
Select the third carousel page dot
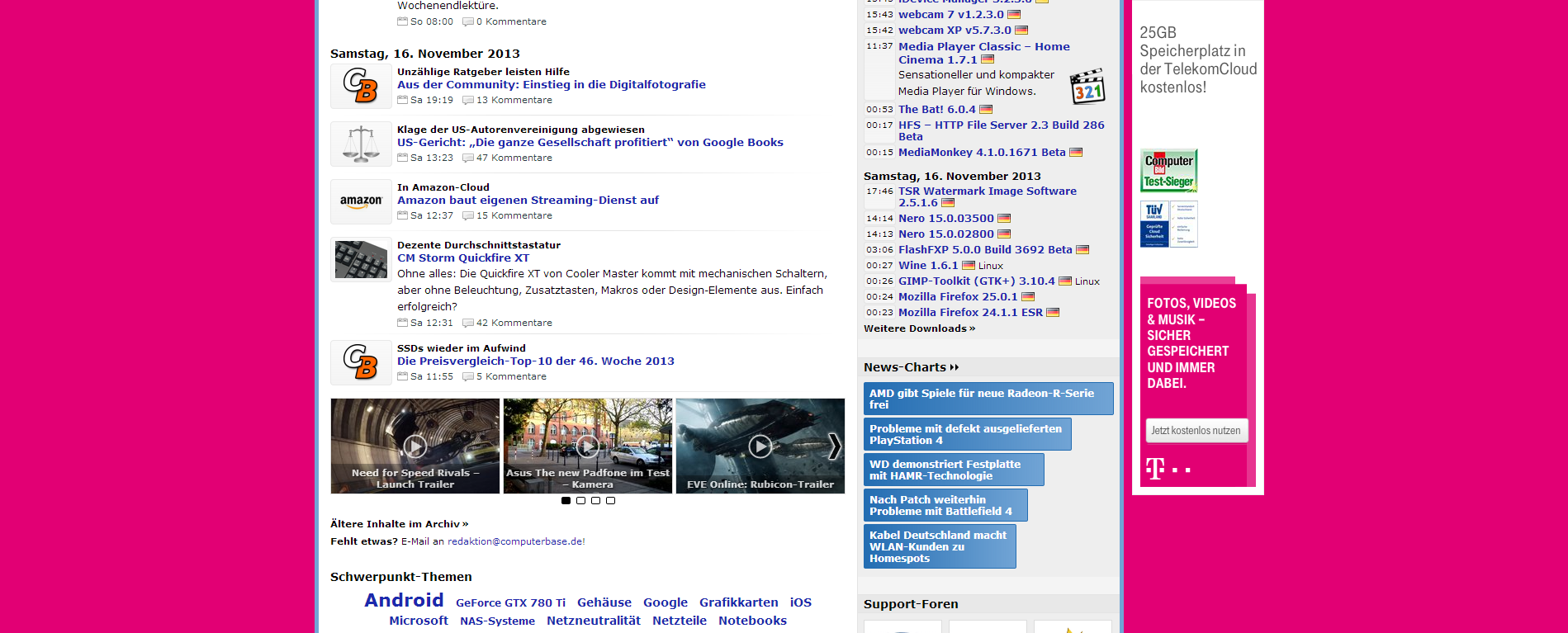pyautogui.click(x=595, y=501)
